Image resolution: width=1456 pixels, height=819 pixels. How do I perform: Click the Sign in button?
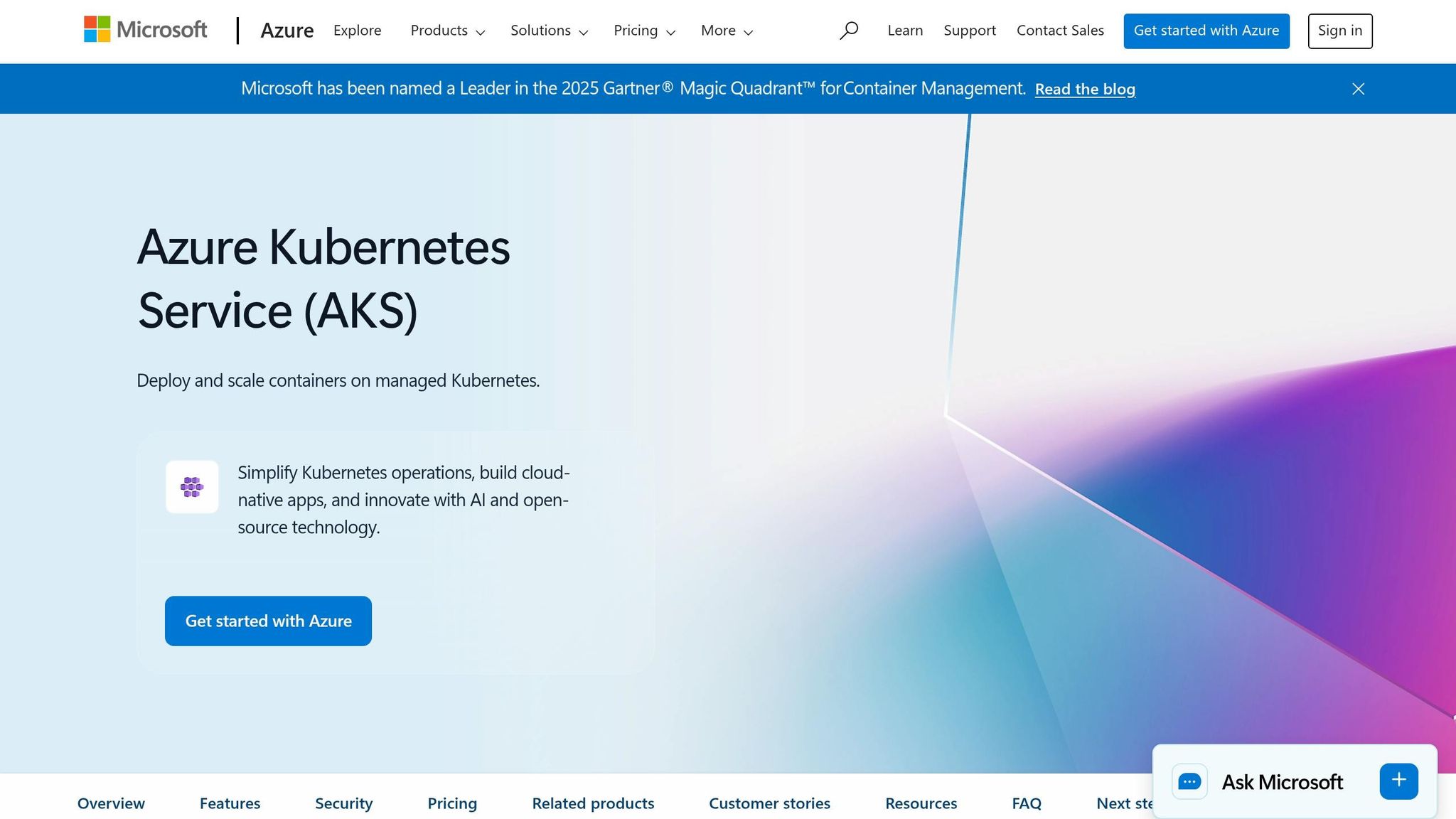1340,31
